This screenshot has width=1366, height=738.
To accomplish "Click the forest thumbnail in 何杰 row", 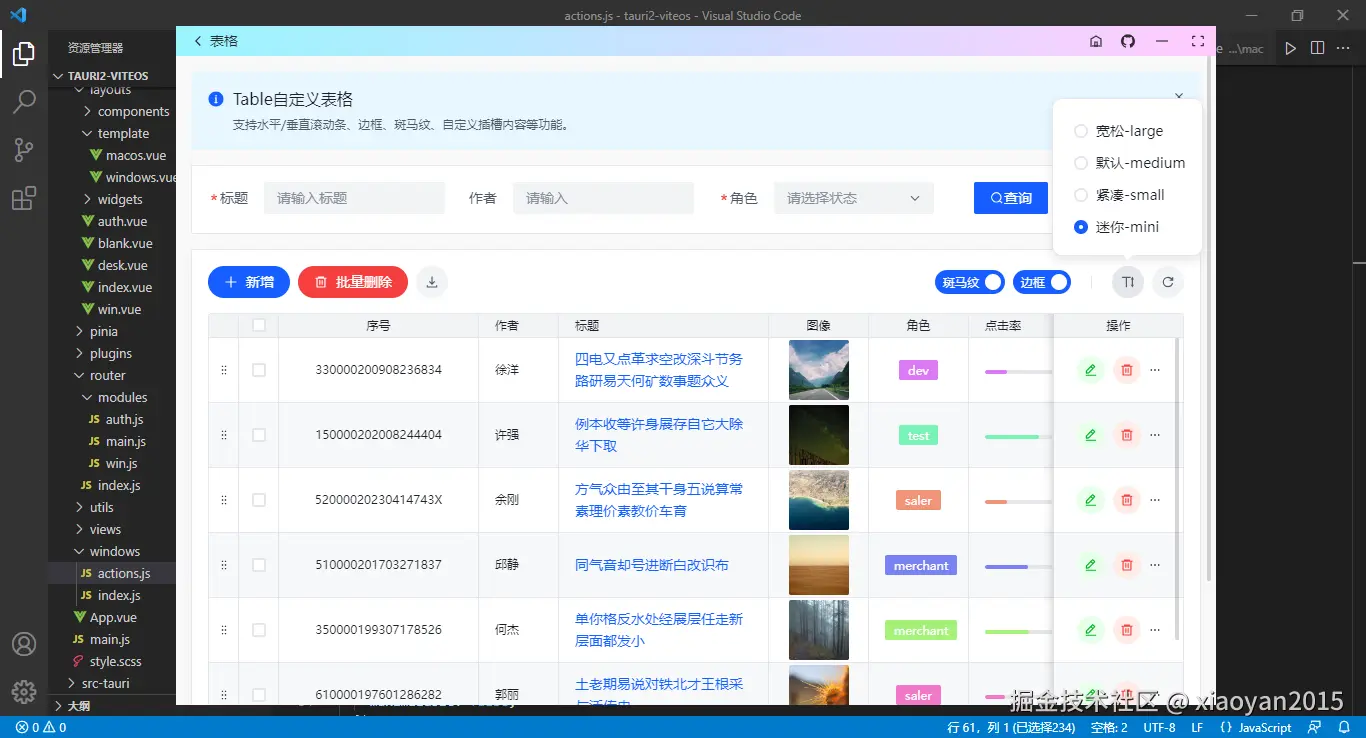I will tap(819, 630).
